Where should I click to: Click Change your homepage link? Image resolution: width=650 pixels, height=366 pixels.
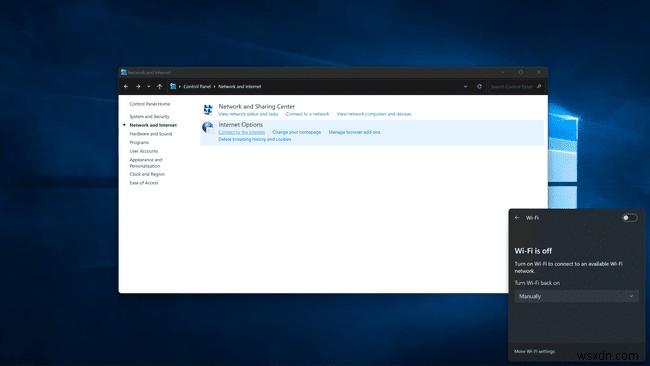296,132
